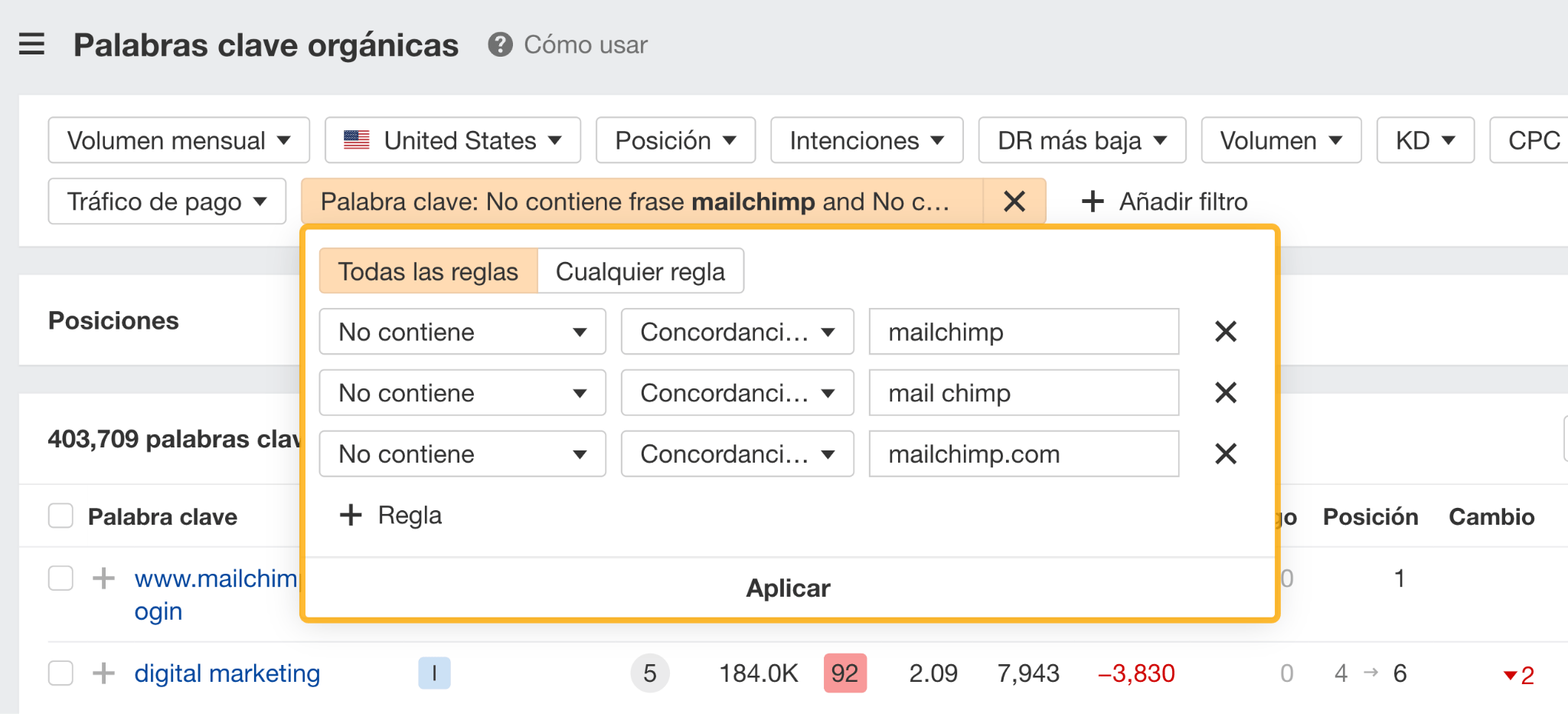Check the www.mailchimp login row checkbox

(x=60, y=578)
